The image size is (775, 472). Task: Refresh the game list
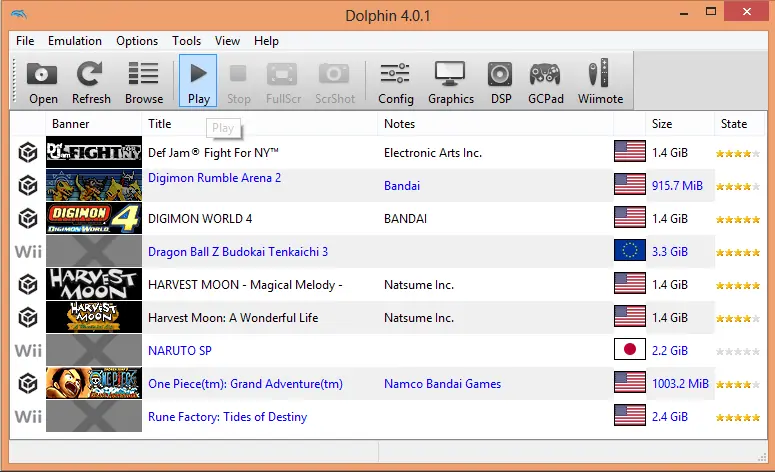pyautogui.click(x=91, y=82)
